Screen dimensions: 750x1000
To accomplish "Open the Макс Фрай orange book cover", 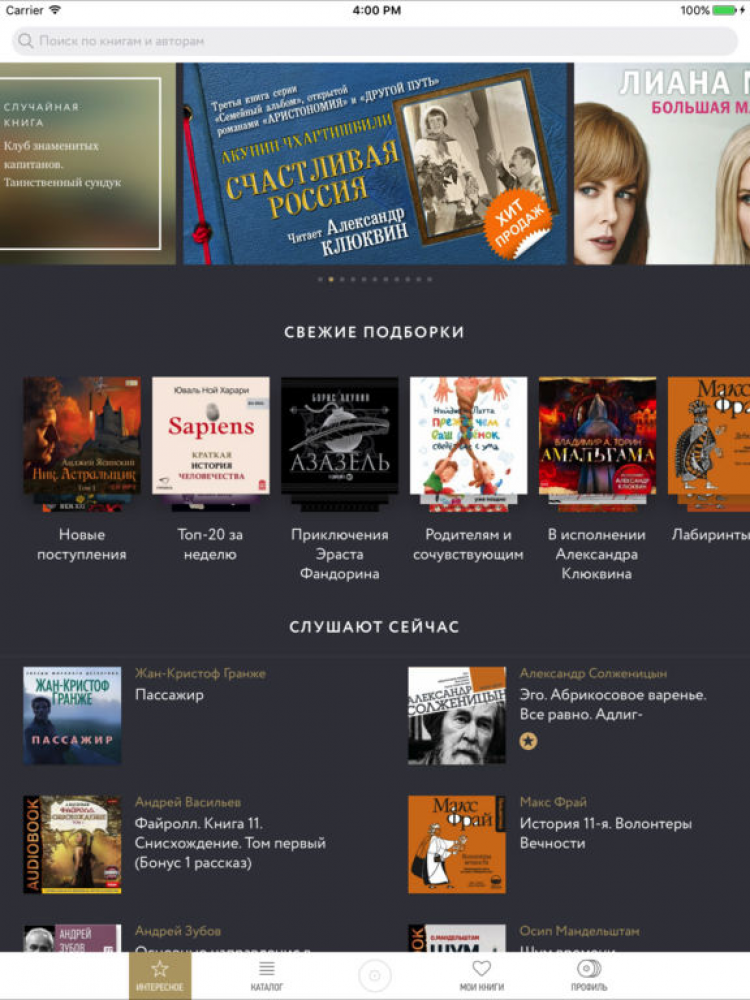I will [x=457, y=844].
